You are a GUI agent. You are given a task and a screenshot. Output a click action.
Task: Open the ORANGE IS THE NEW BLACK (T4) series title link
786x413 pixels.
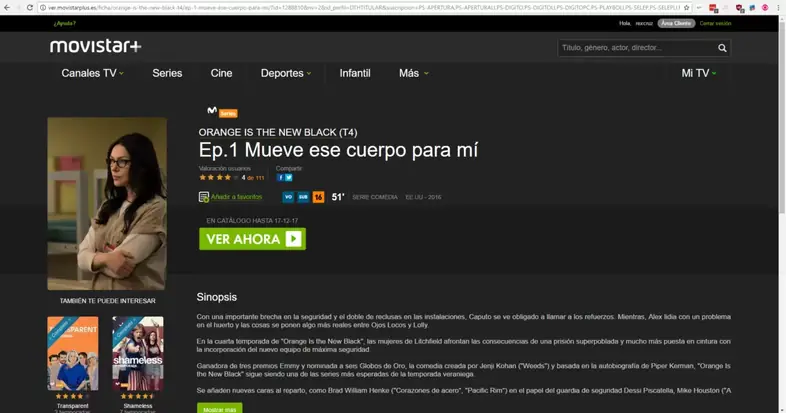pos(278,132)
